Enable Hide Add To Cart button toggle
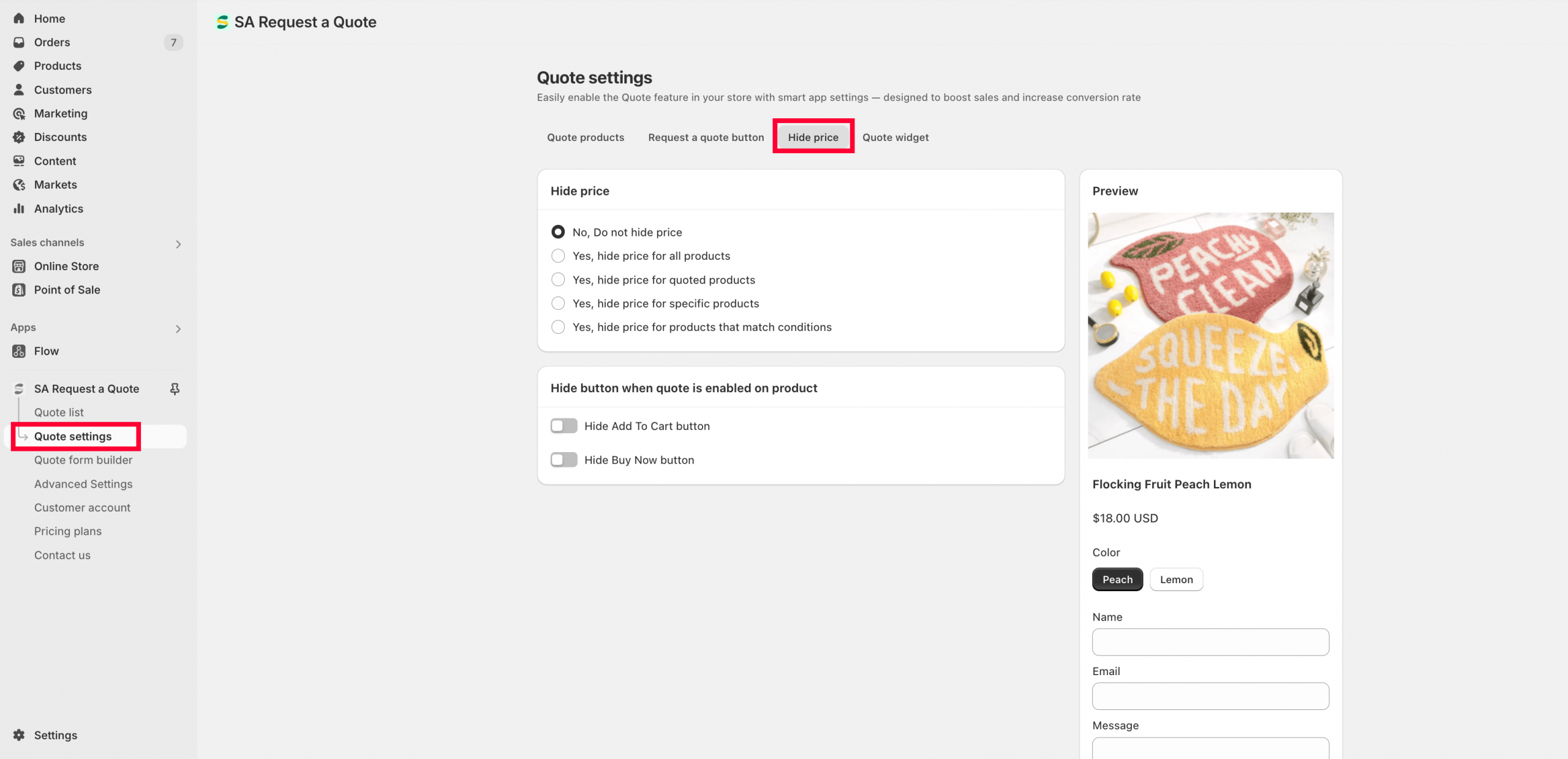Image resolution: width=1568 pixels, height=759 pixels. [563, 426]
